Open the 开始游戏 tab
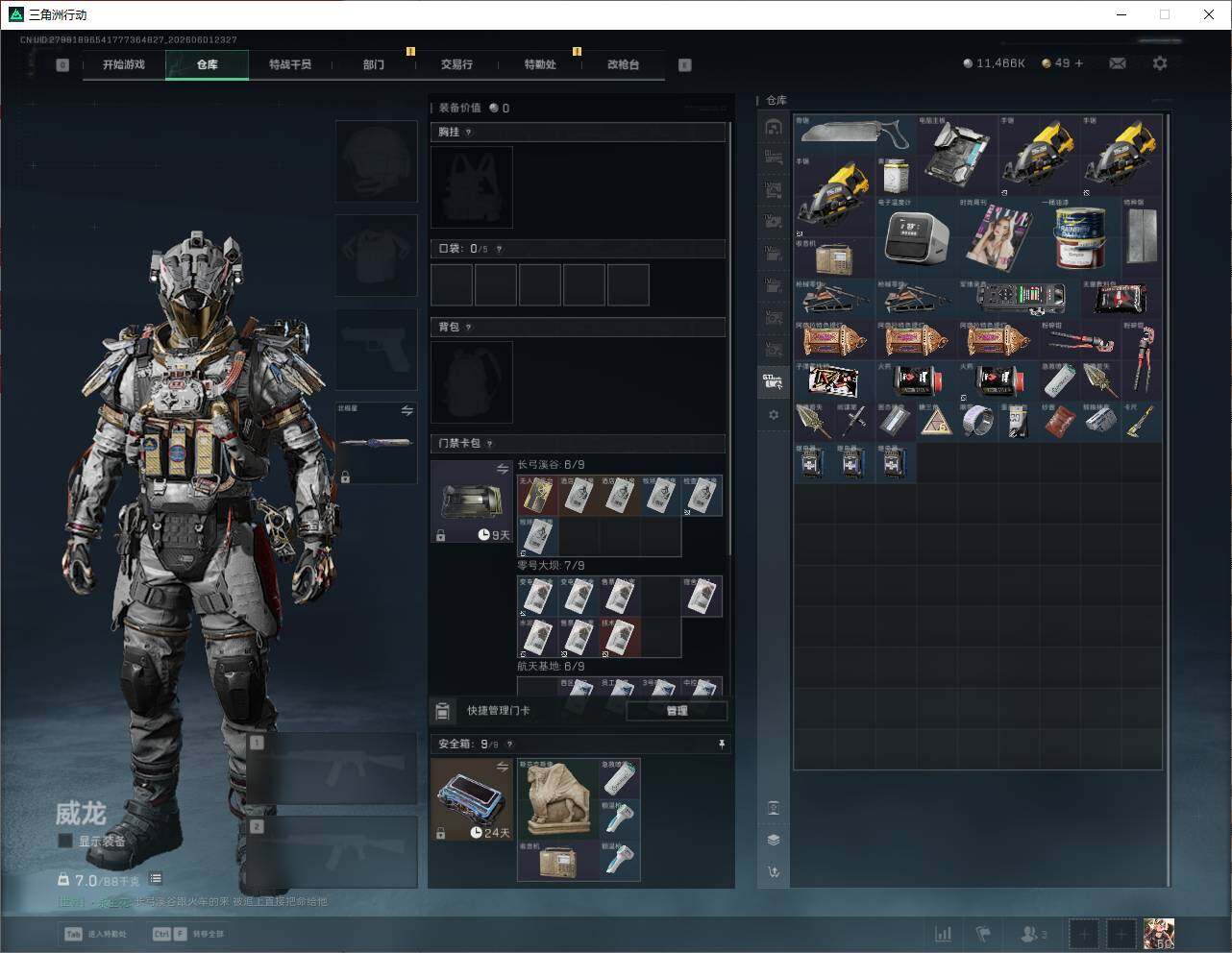 pos(124,64)
